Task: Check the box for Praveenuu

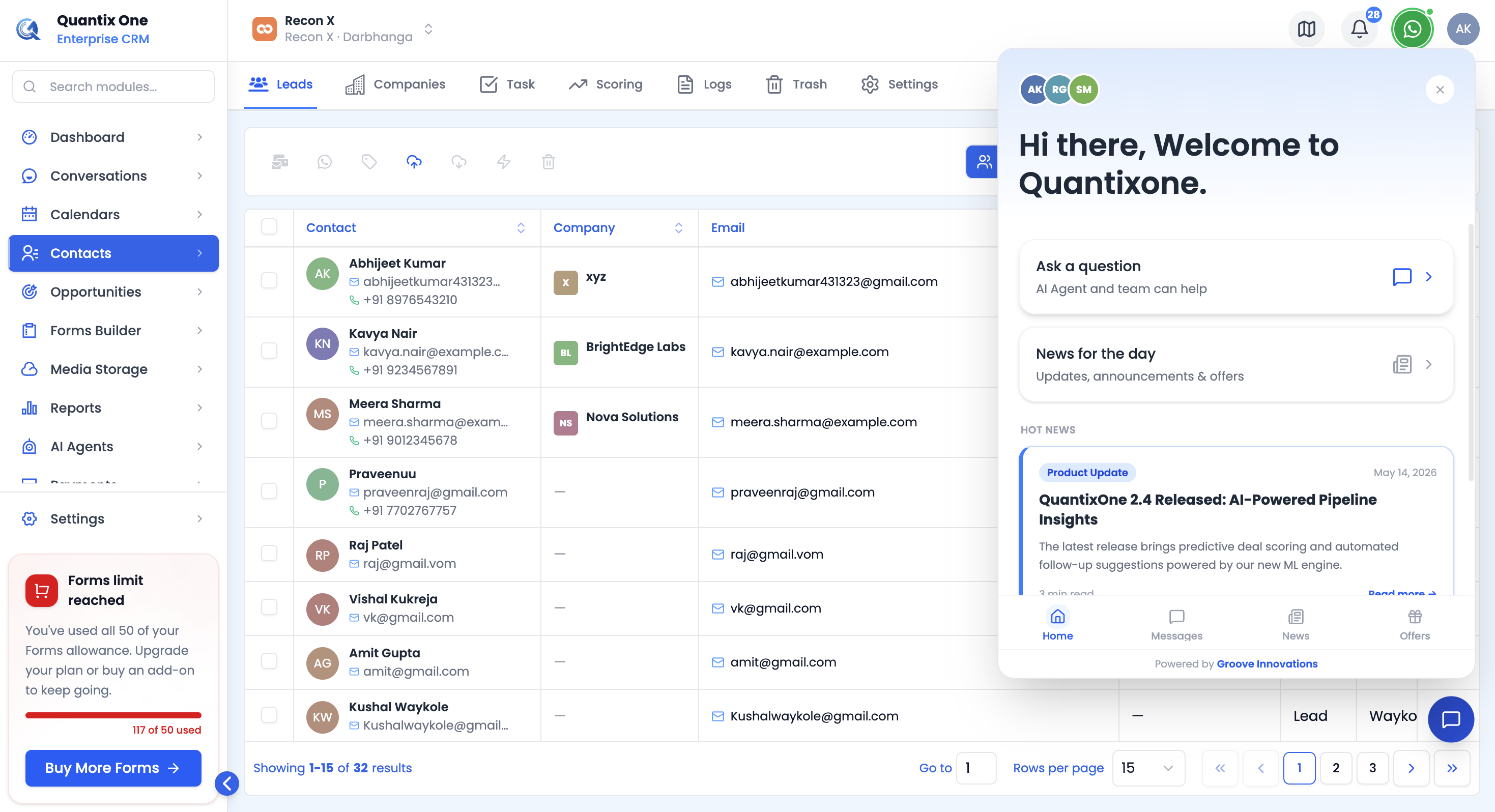Action: tap(269, 491)
